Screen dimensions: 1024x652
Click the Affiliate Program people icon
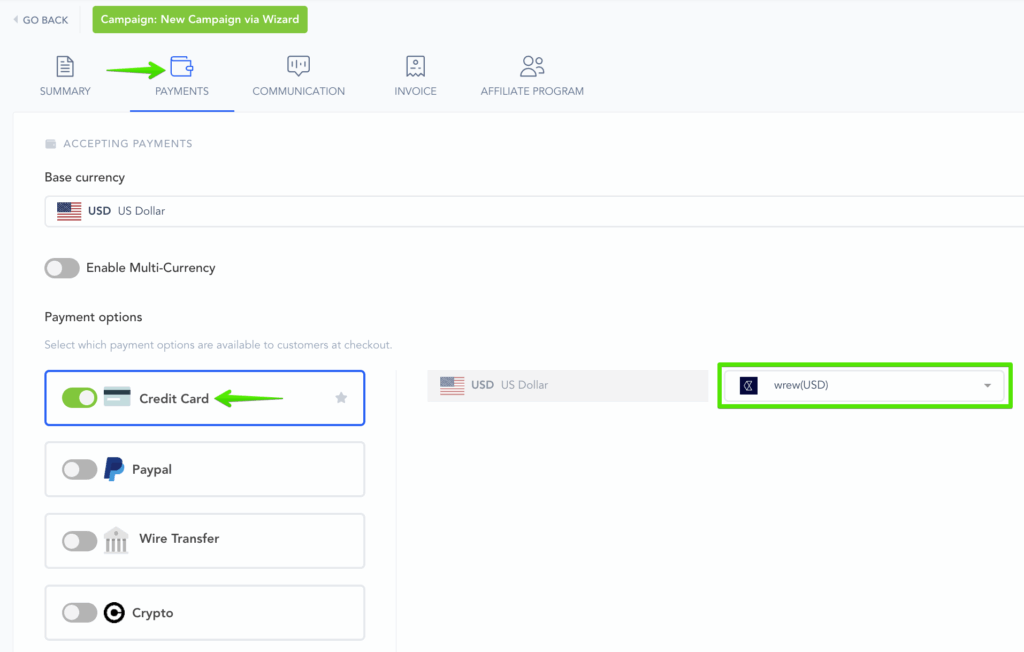[532, 67]
